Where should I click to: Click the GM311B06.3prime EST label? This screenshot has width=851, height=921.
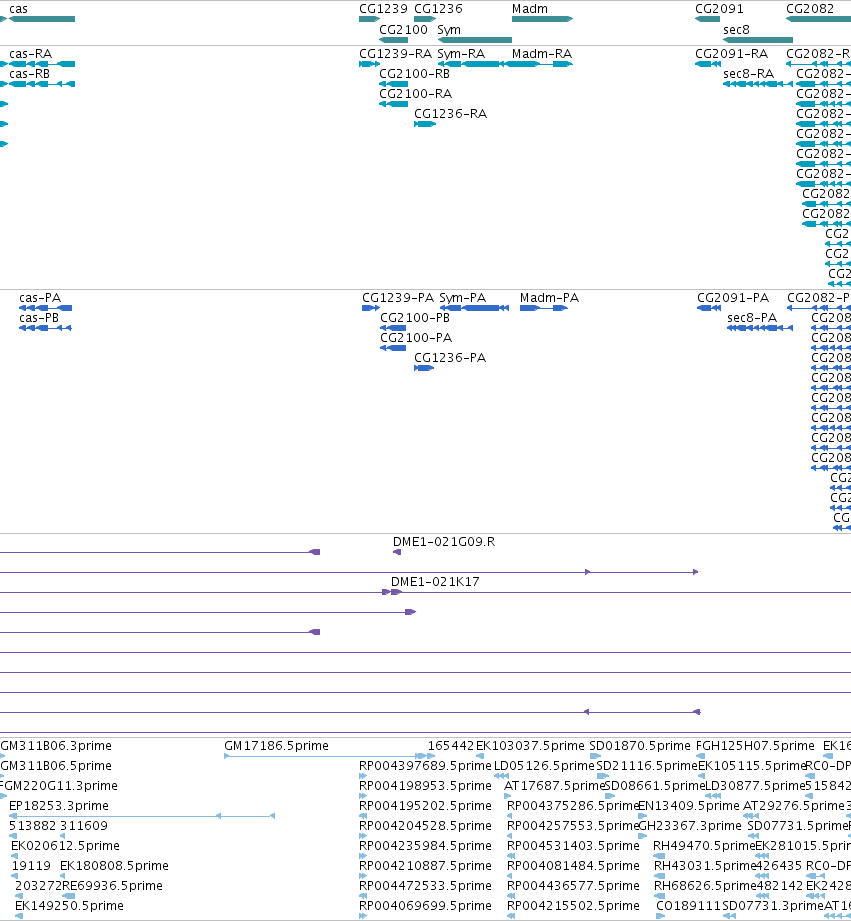point(56,746)
